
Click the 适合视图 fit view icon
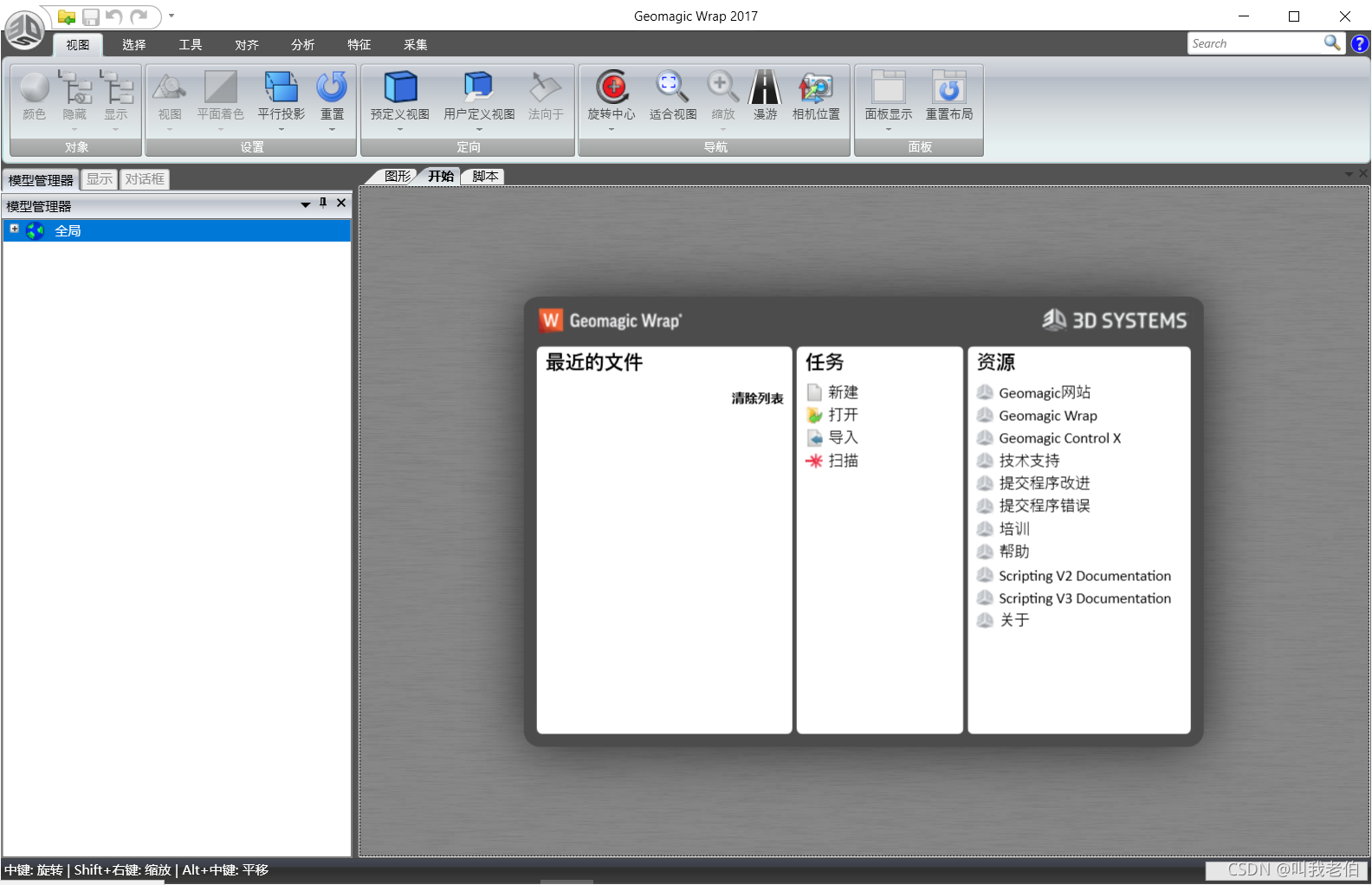[x=672, y=87]
